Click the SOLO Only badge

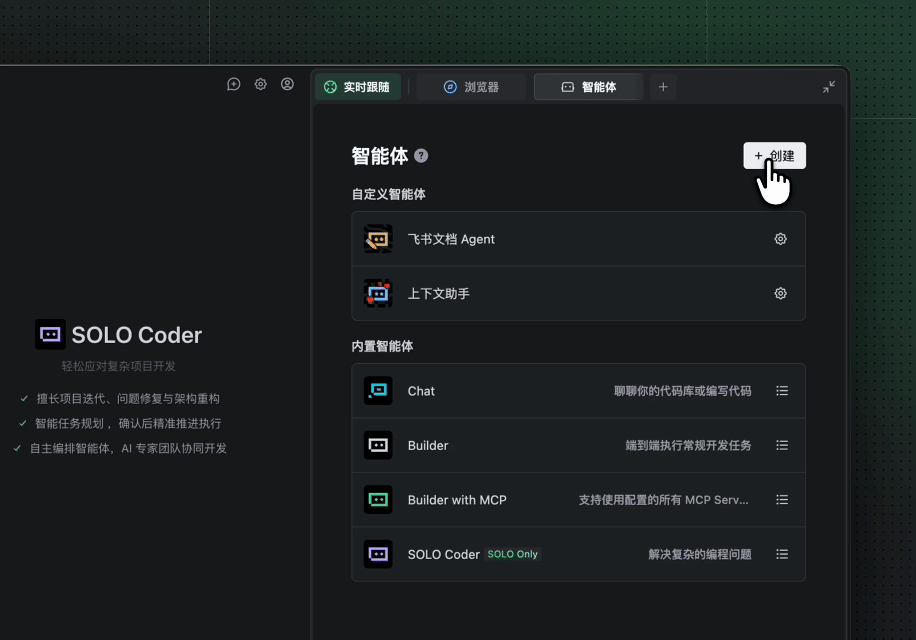(513, 554)
